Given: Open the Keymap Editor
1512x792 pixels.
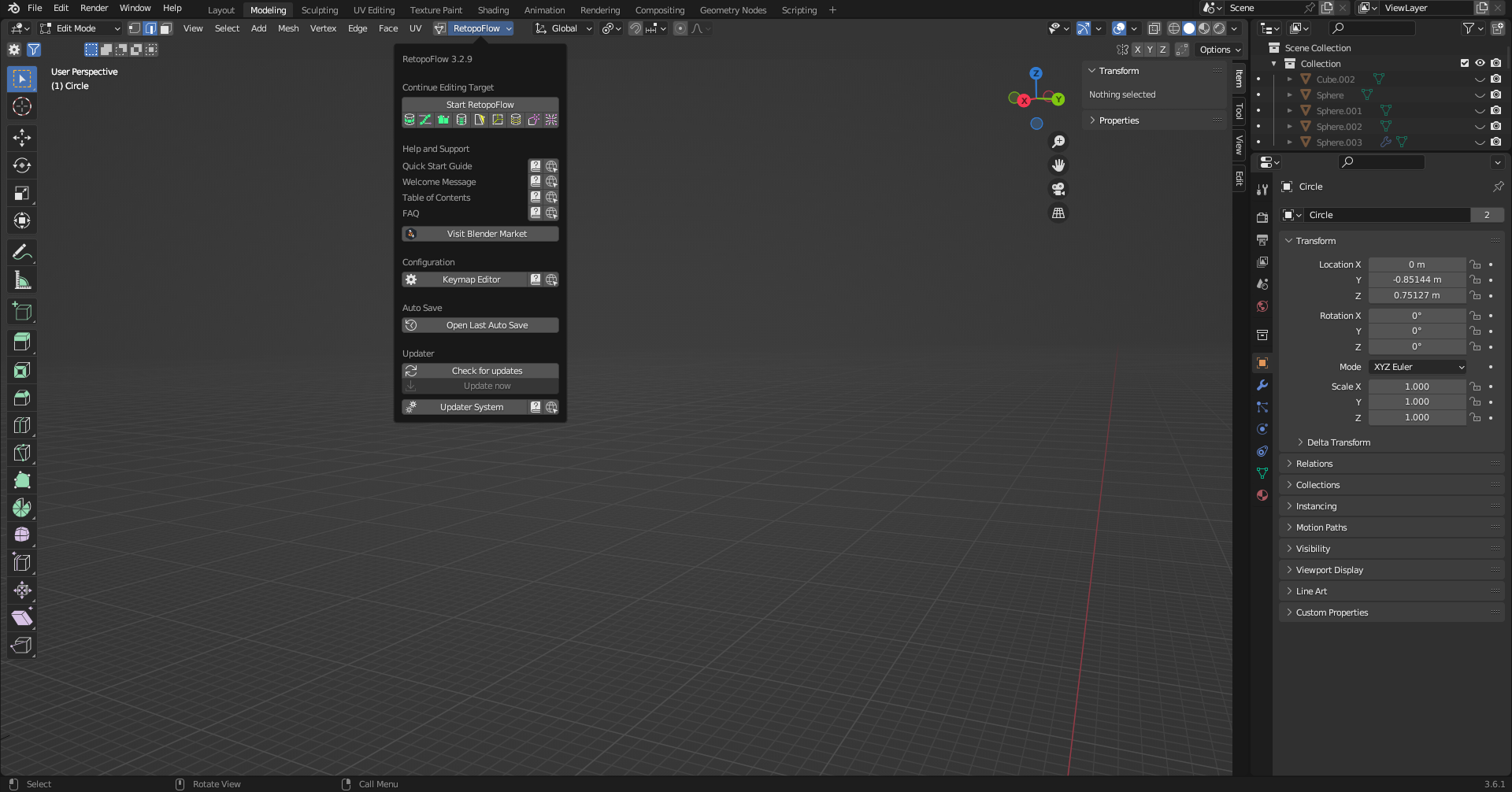Looking at the screenshot, I should coord(465,279).
